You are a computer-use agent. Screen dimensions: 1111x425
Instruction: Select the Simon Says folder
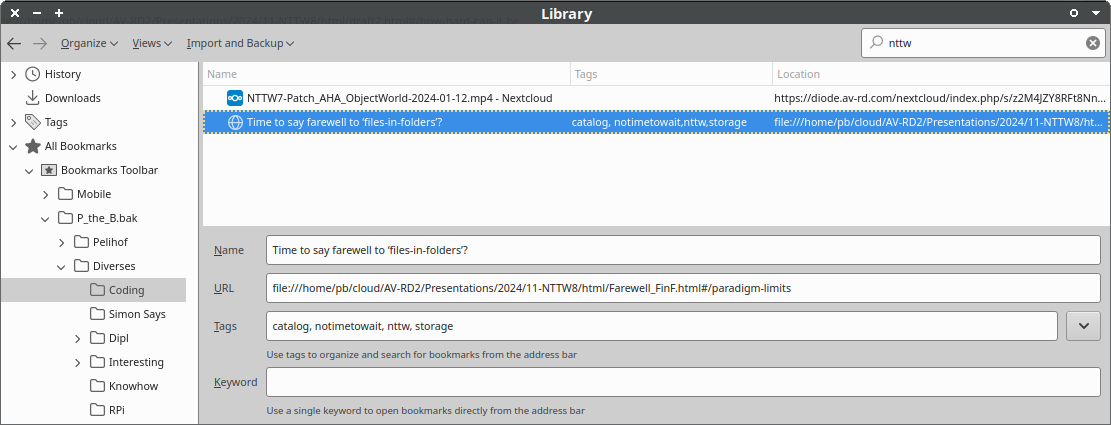pos(137,314)
